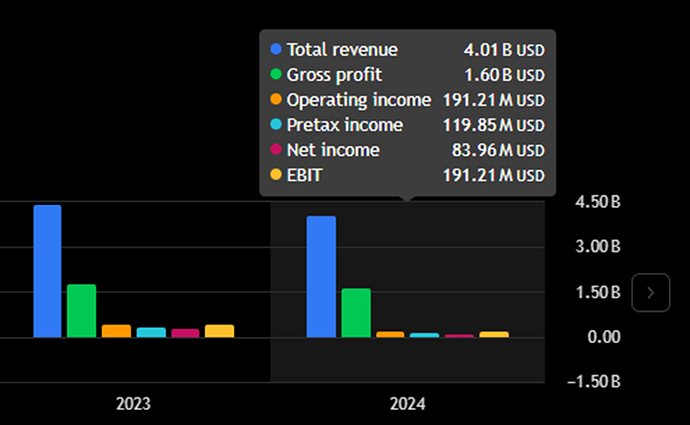Click the 2024 Gross profit green bar
This screenshot has height=425, width=690.
(x=355, y=313)
